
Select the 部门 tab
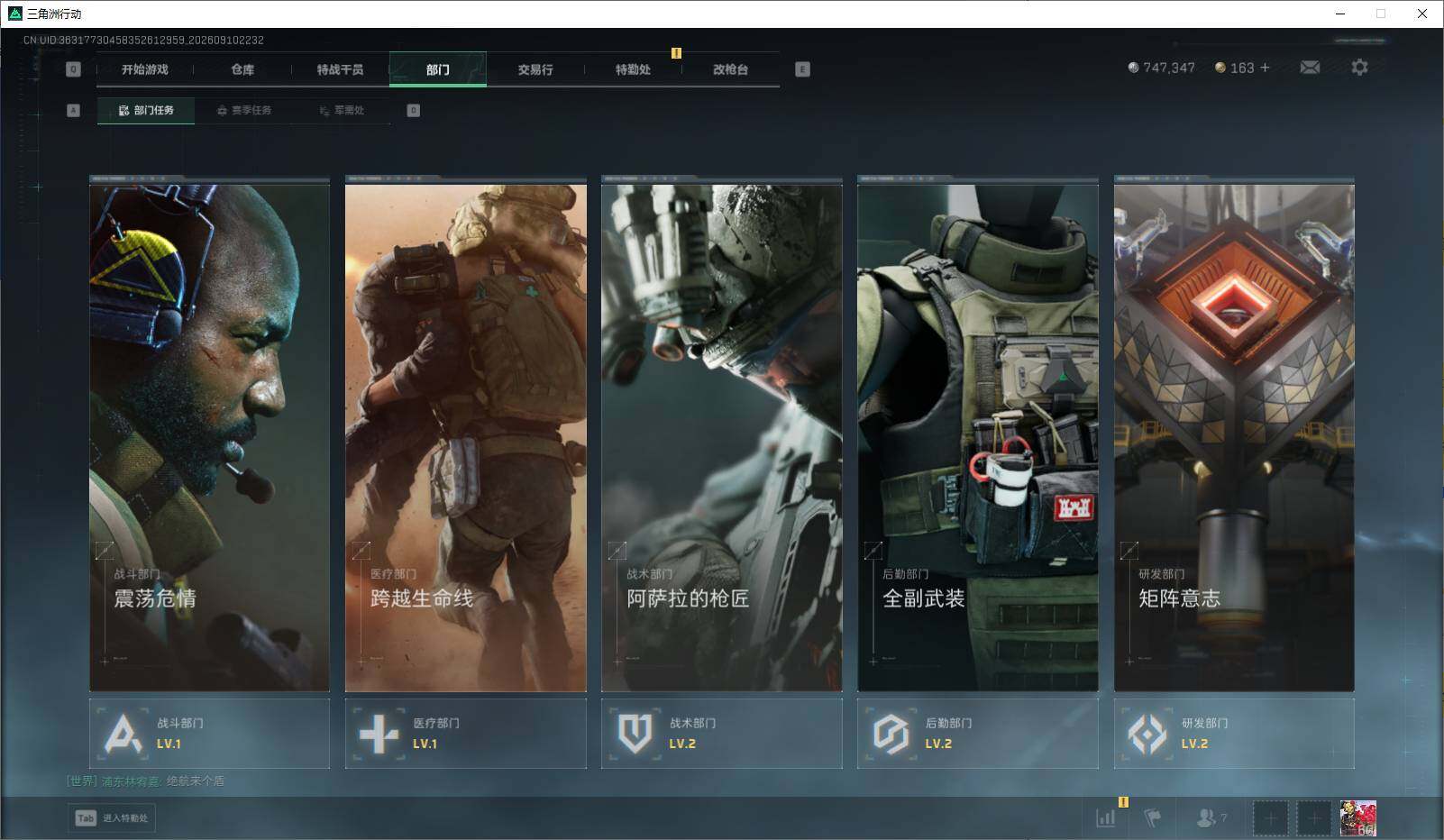point(438,69)
